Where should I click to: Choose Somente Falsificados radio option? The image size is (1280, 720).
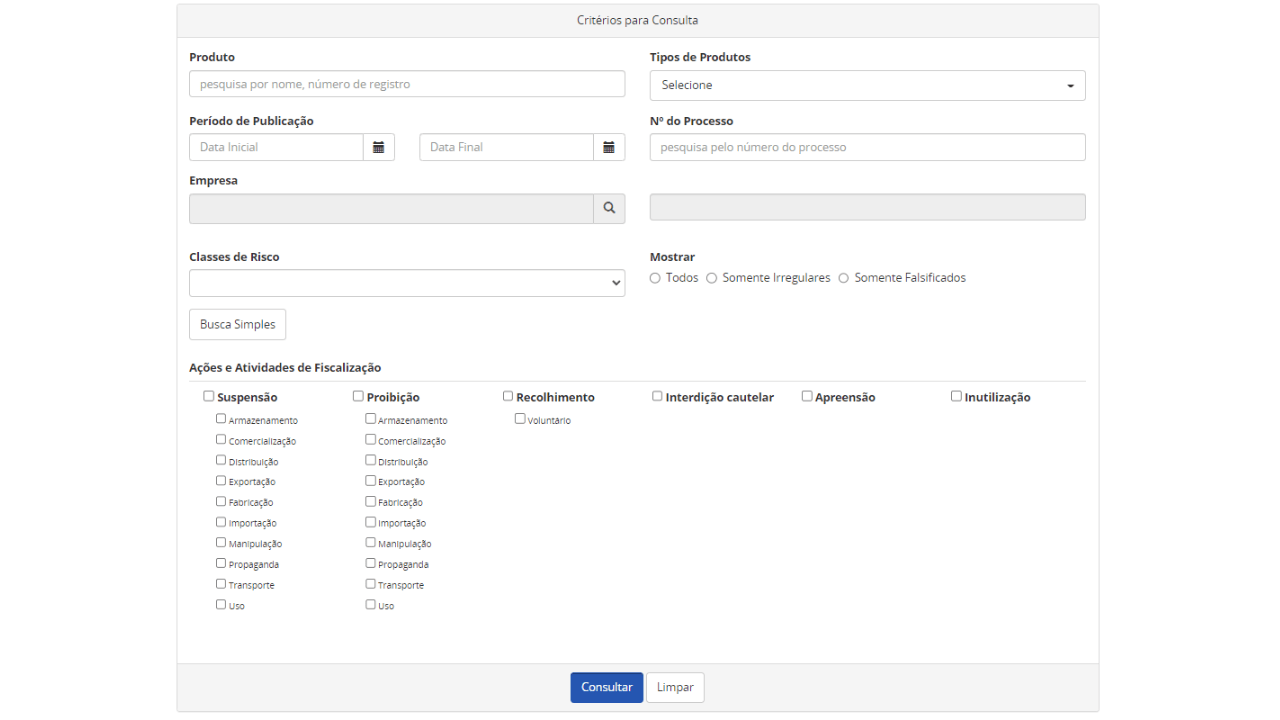pos(844,278)
